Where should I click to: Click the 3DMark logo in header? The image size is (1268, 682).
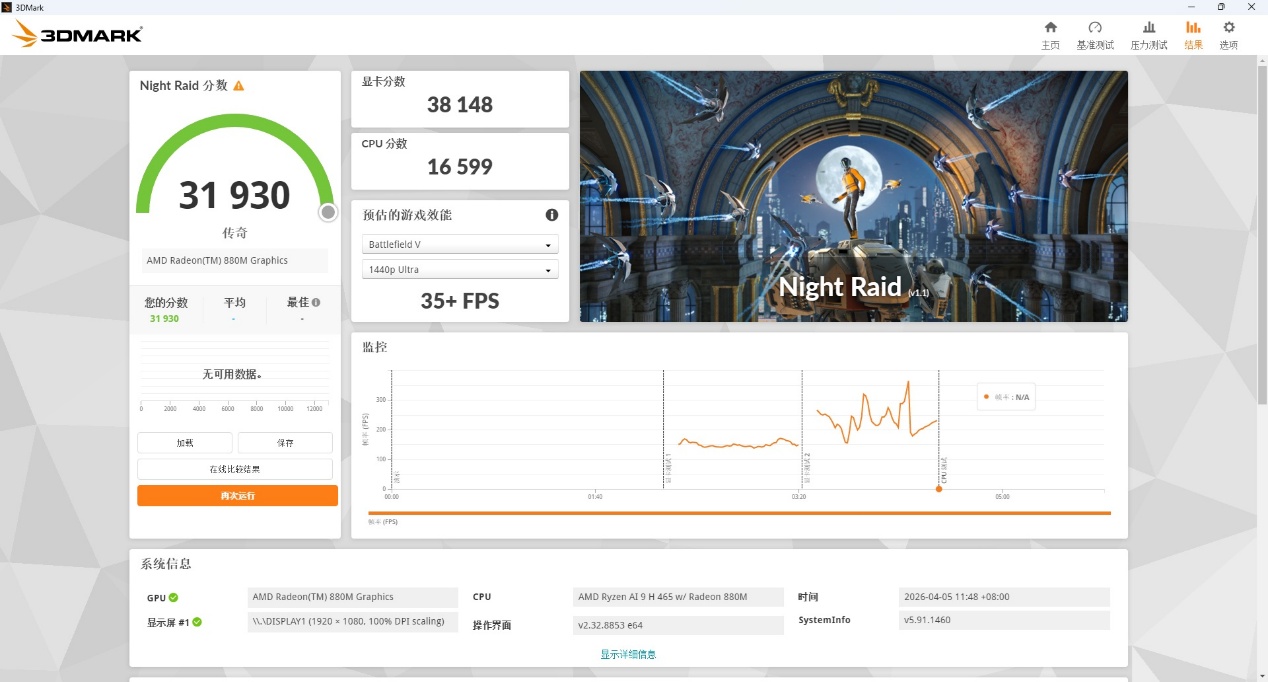77,35
